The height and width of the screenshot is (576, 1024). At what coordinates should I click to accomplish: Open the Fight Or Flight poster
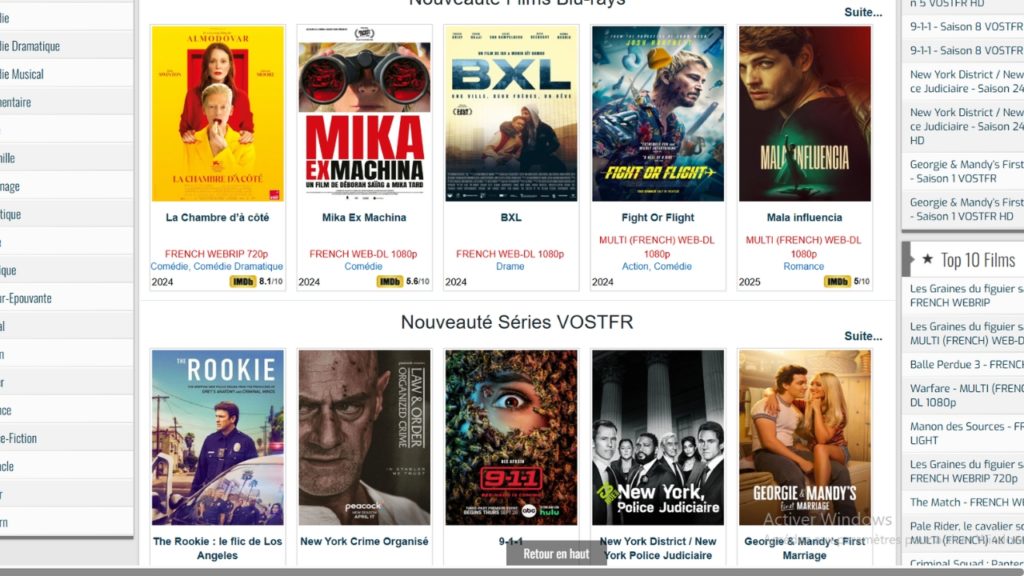[x=658, y=114]
